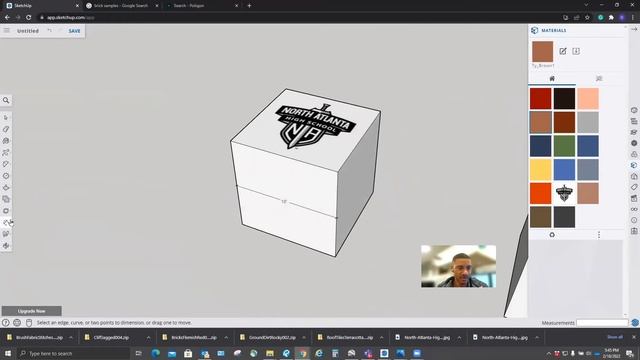This screenshot has height=360, width=640.
Task: Open the Instructor panel icon
Action: tap(634, 132)
